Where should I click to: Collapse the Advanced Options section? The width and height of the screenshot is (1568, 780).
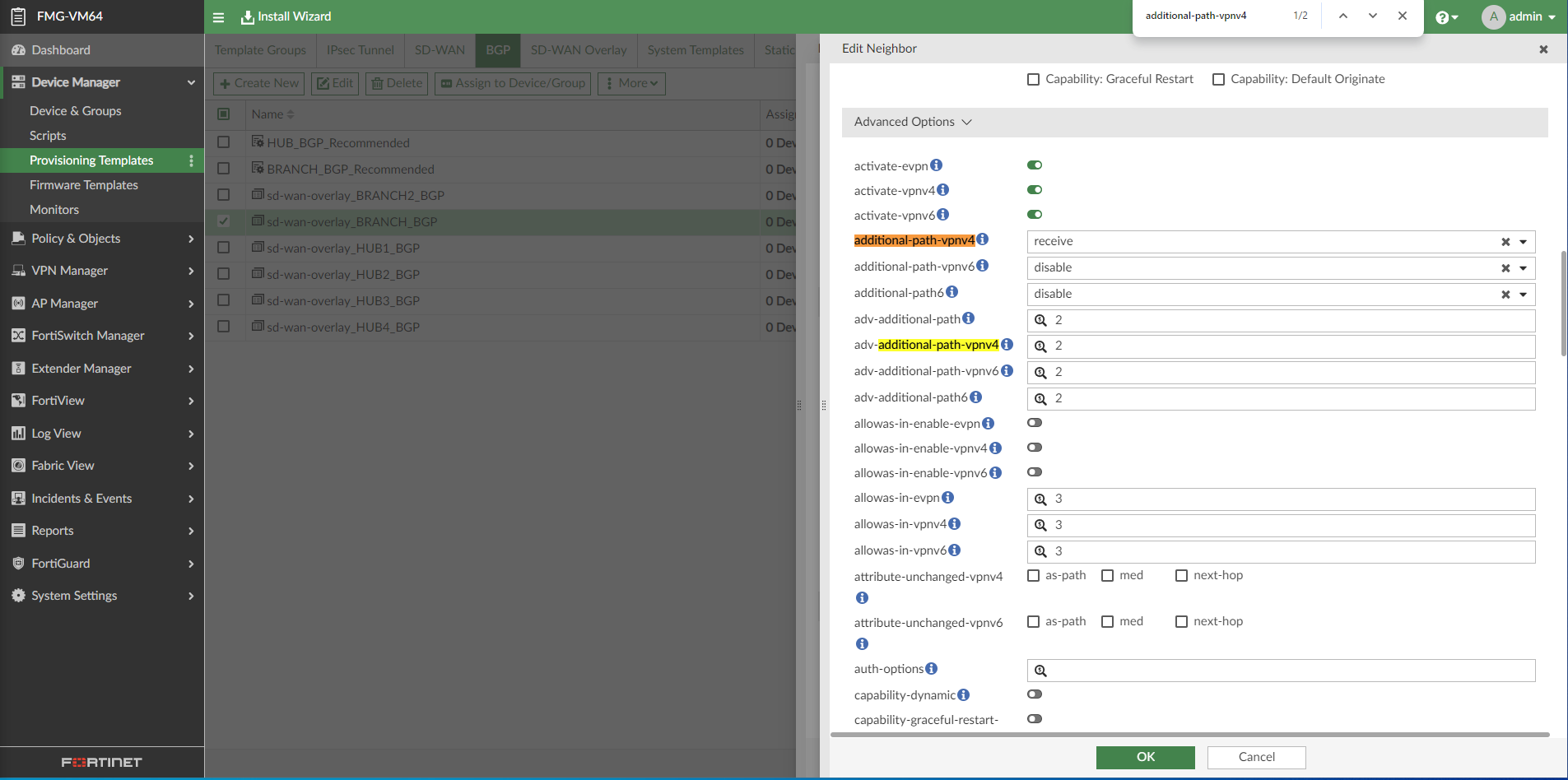(x=965, y=121)
